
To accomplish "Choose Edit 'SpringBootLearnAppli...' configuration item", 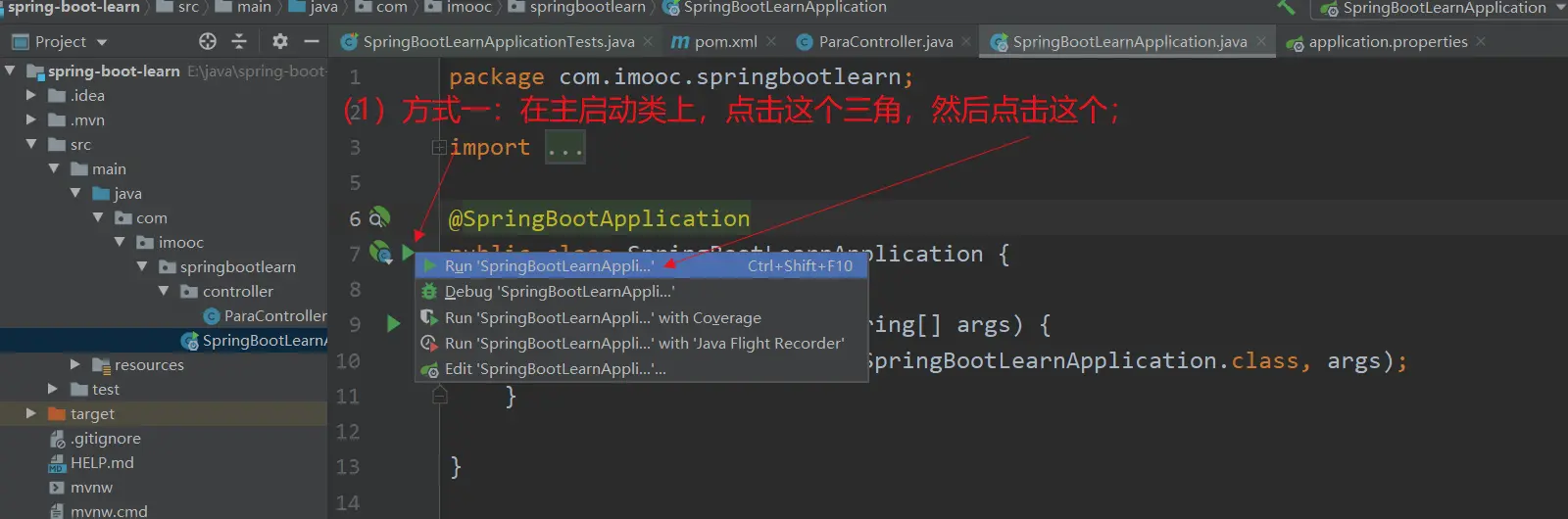I will [x=642, y=368].
